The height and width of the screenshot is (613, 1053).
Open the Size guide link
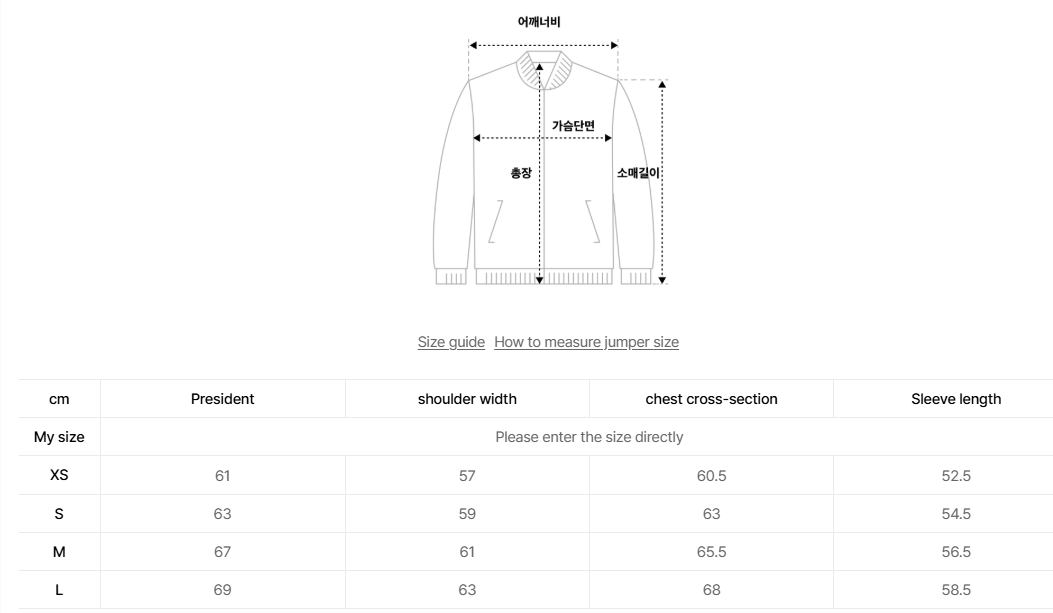[451, 342]
